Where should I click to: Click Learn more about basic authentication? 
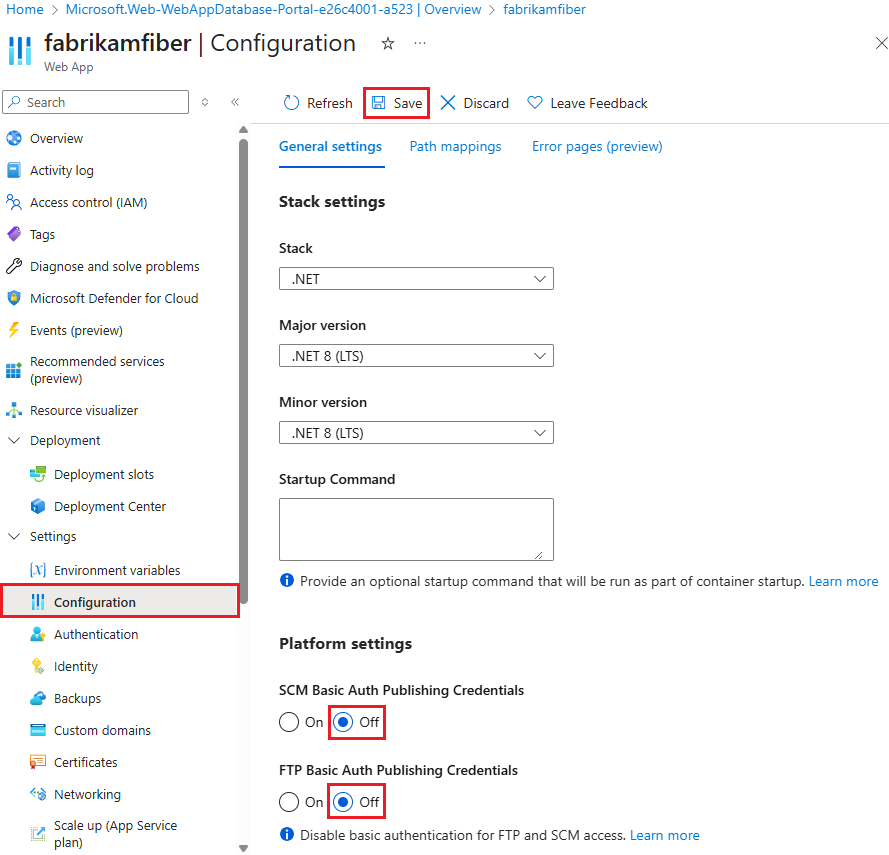pos(664,835)
